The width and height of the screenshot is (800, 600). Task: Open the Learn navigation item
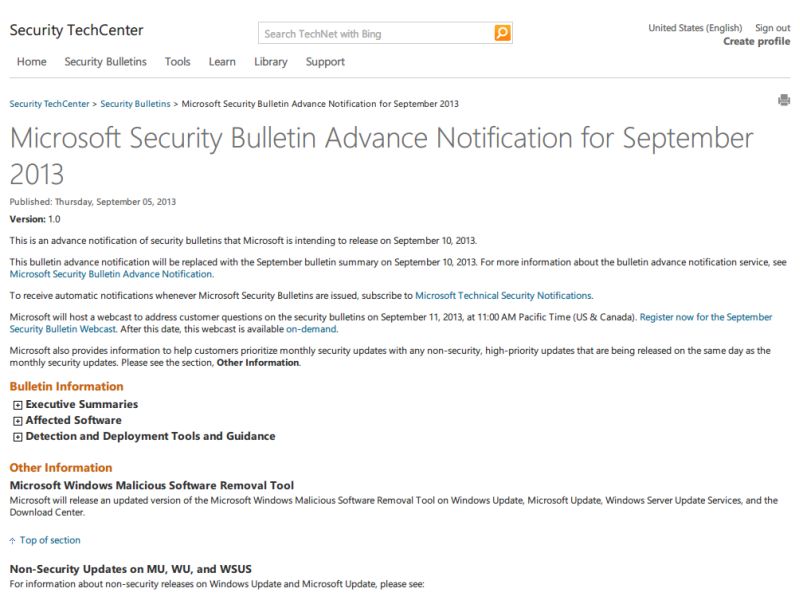coord(222,62)
